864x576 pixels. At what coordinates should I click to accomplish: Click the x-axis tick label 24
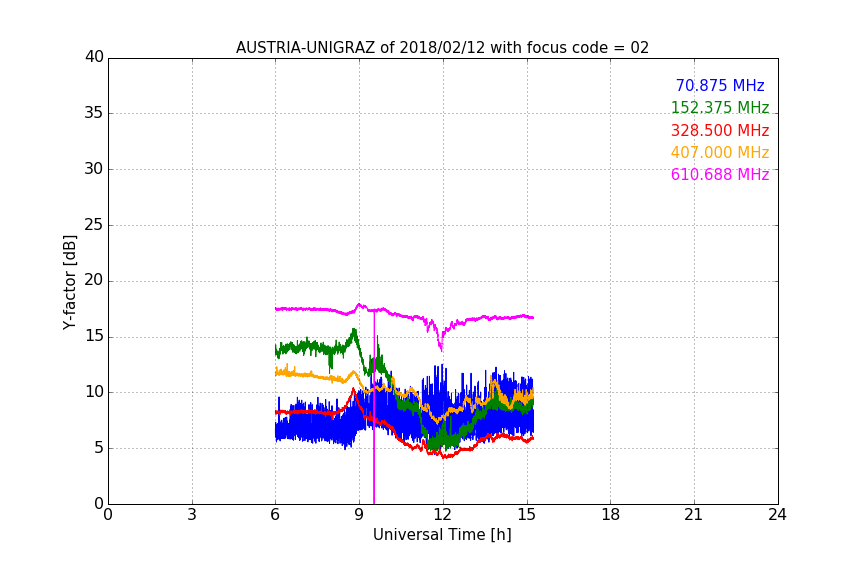click(x=777, y=515)
